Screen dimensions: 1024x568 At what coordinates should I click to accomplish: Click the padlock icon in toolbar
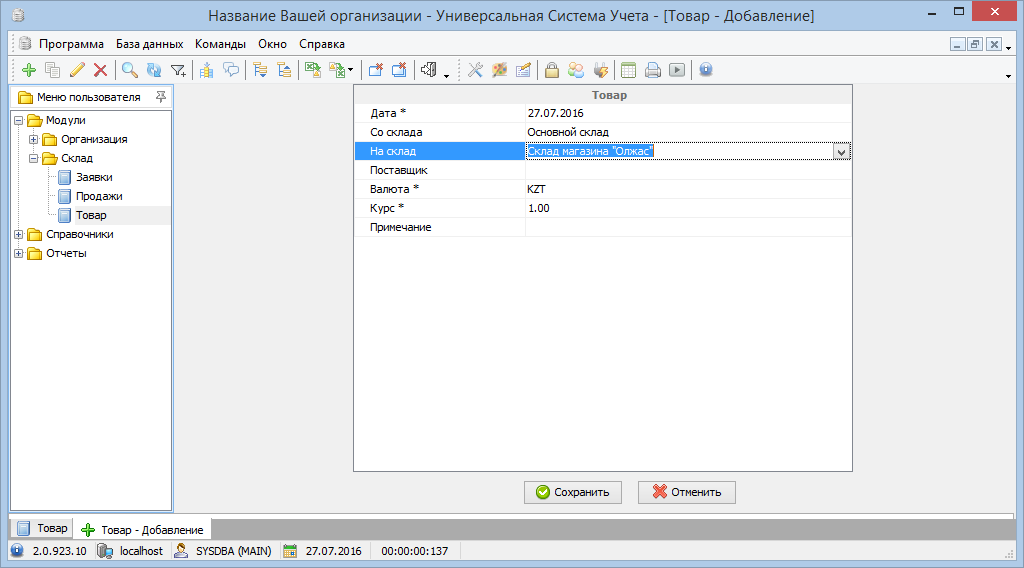pos(551,70)
